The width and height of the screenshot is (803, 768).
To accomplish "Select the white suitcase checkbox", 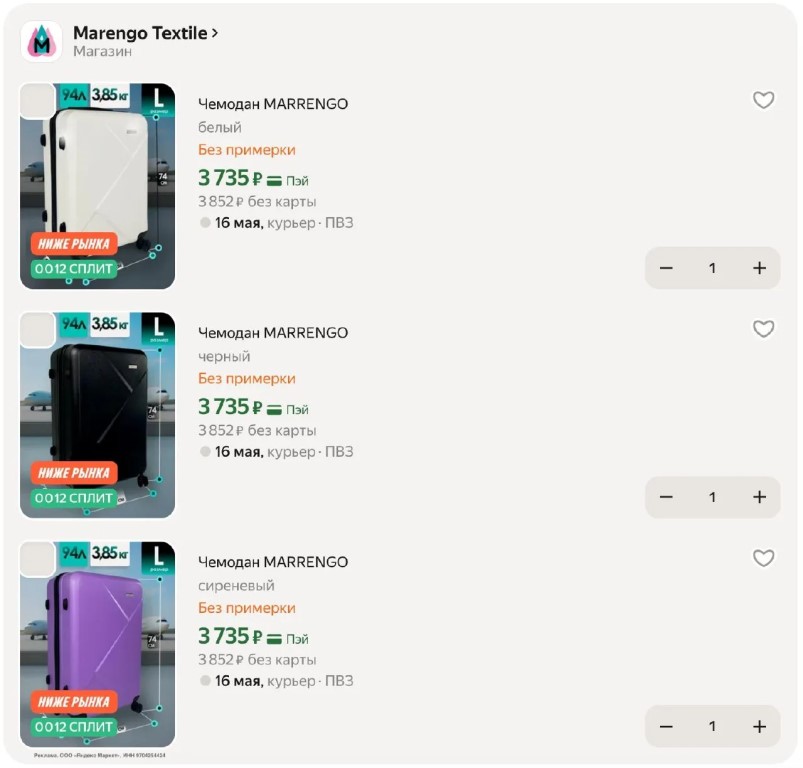I will click(38, 101).
